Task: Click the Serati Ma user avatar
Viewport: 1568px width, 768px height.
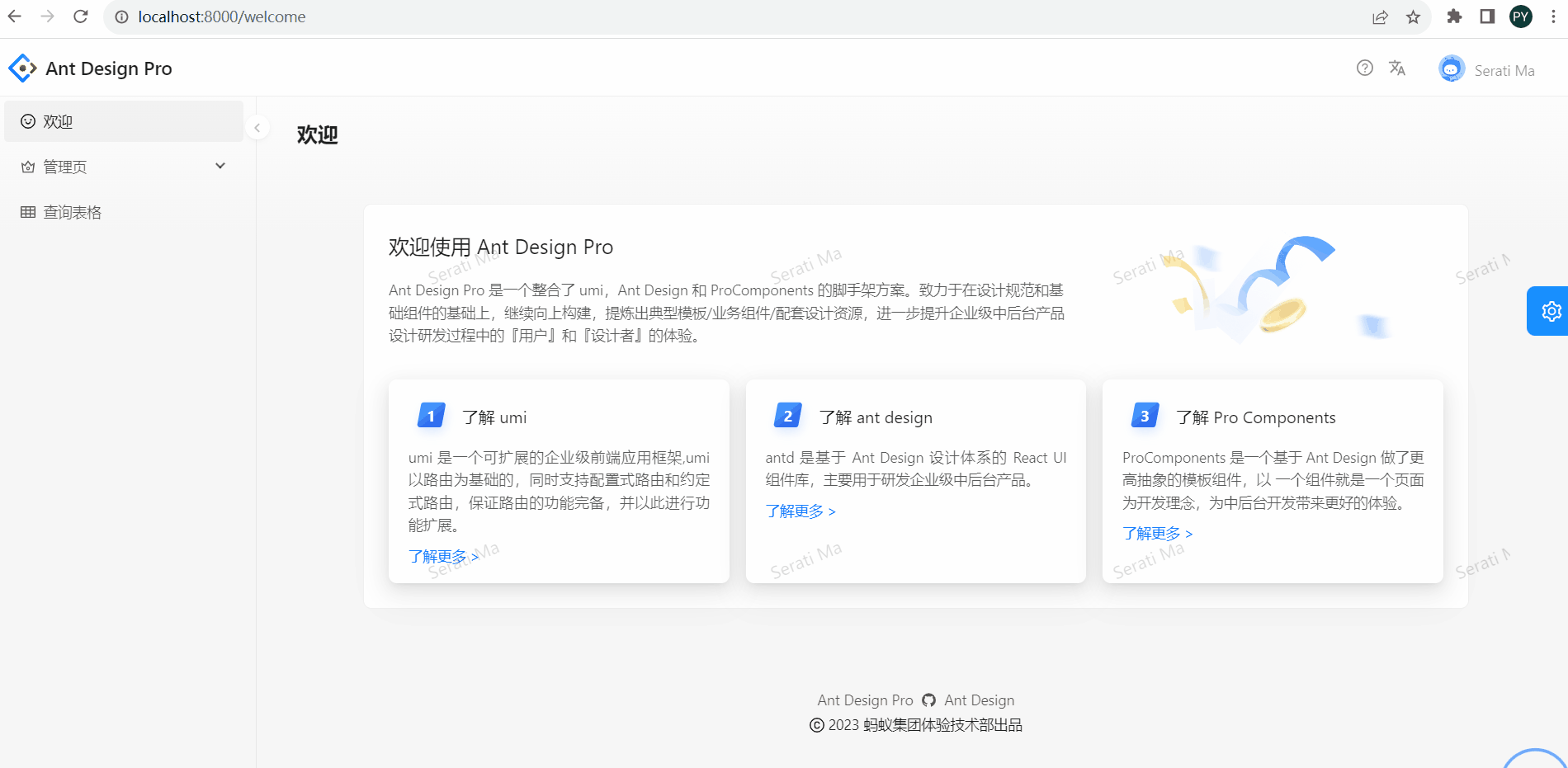Action: pos(1452,69)
